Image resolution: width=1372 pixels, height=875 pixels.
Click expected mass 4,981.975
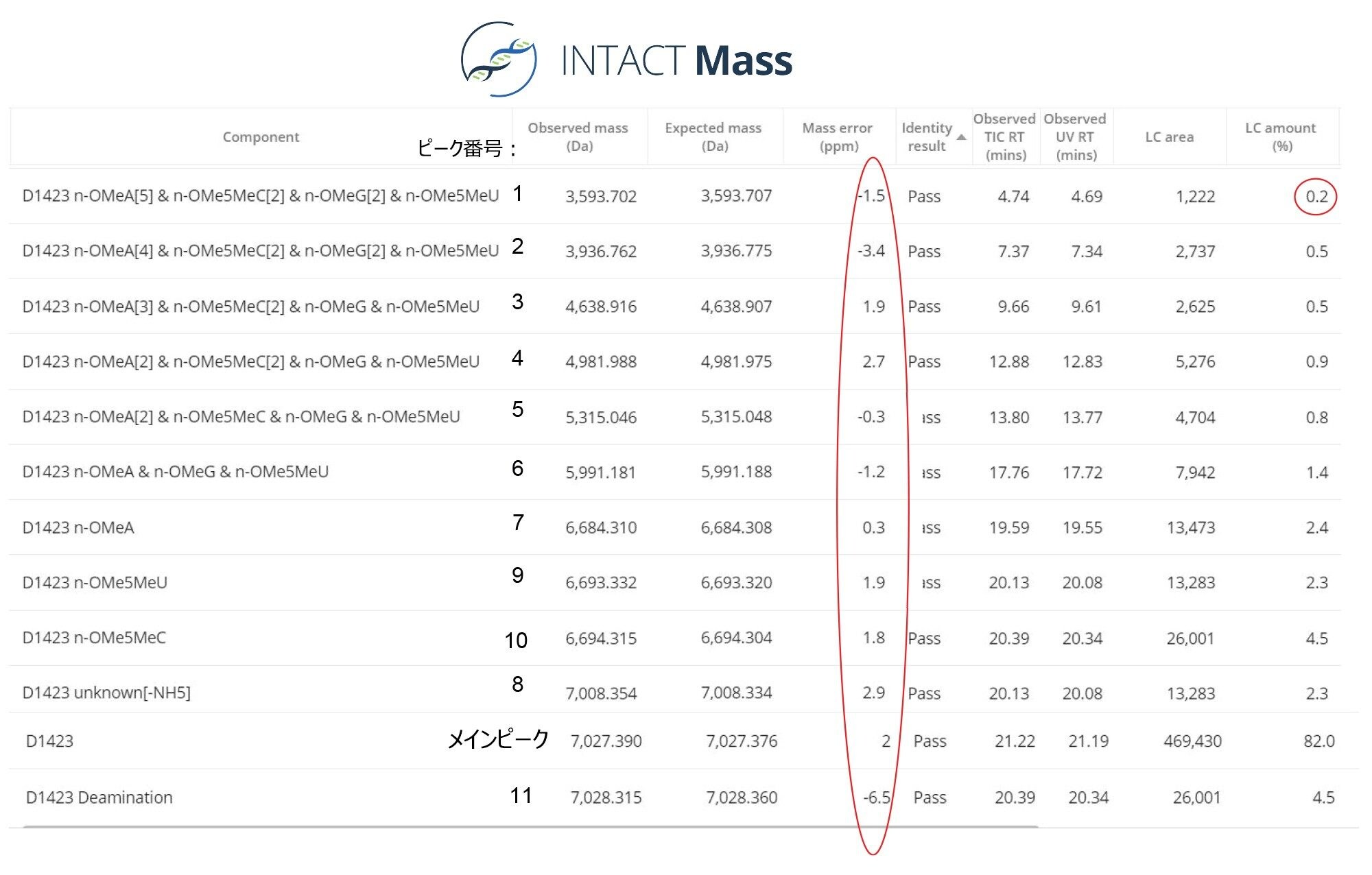(x=736, y=361)
